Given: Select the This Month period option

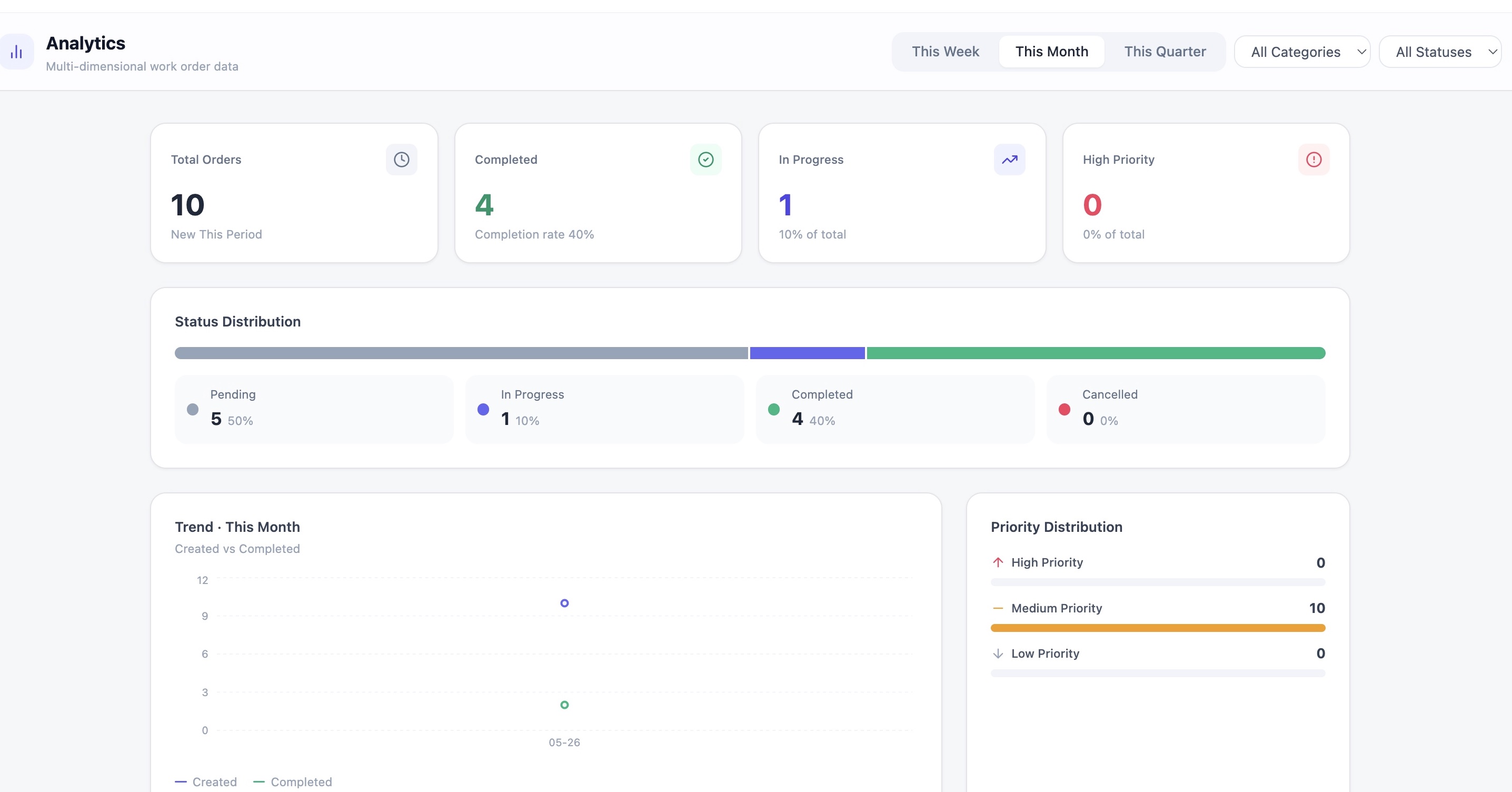Looking at the screenshot, I should 1051,52.
